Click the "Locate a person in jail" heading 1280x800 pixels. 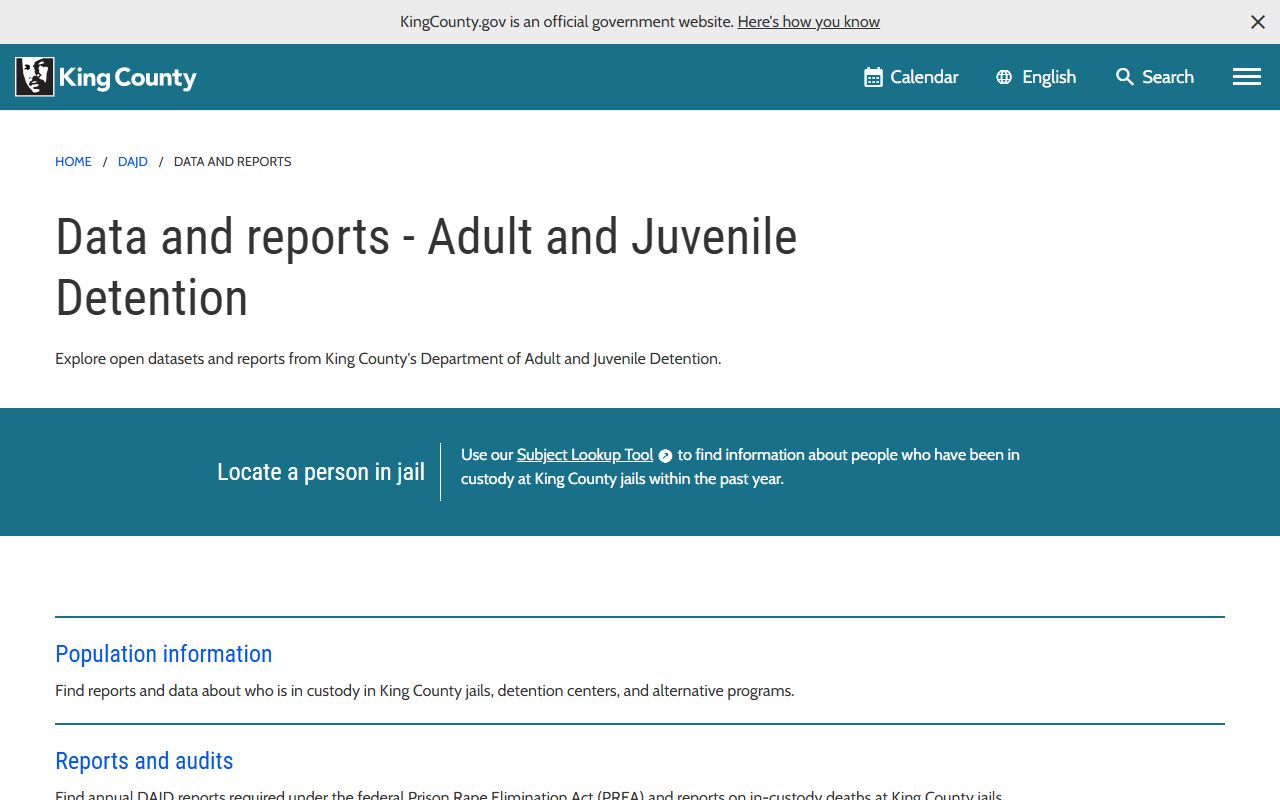coord(321,472)
